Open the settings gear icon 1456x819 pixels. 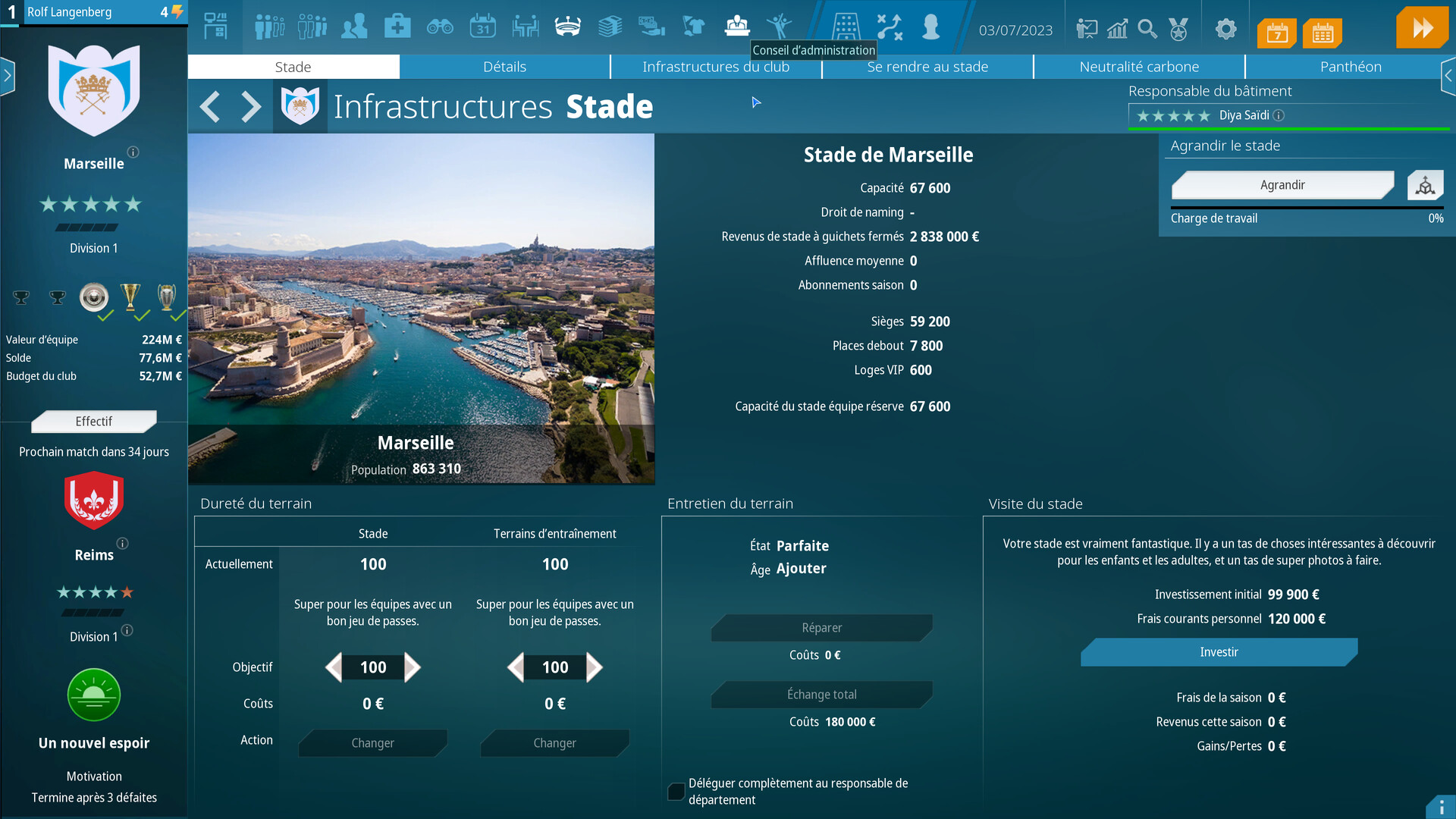click(x=1225, y=30)
